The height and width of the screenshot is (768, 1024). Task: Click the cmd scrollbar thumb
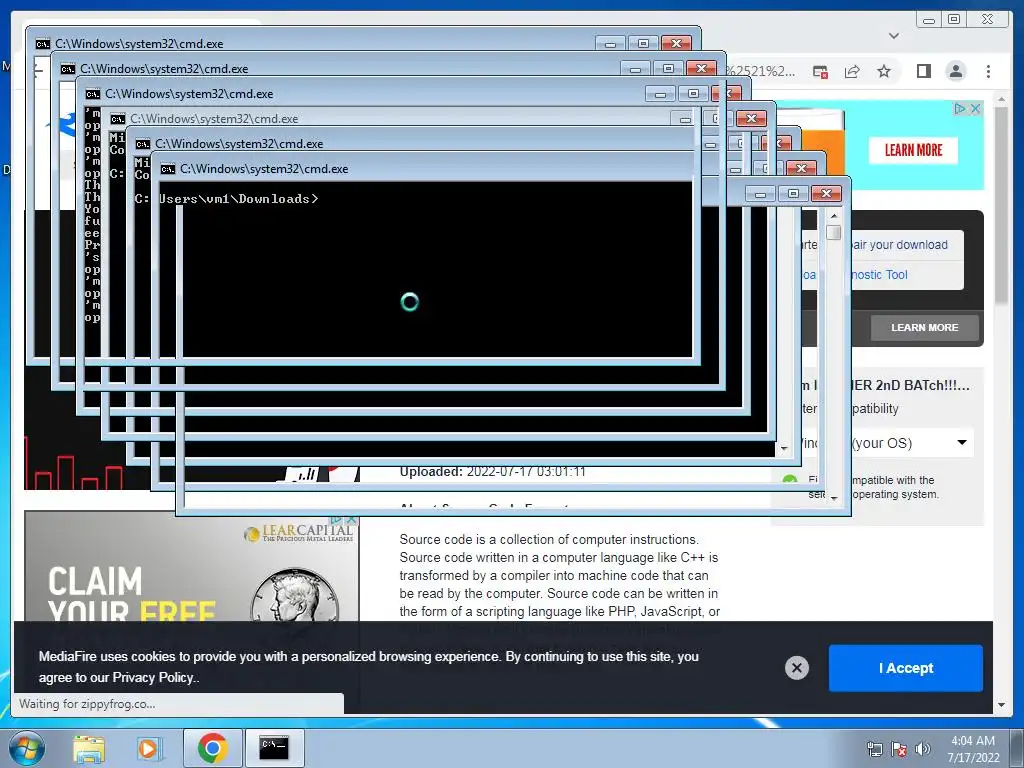pos(833,232)
